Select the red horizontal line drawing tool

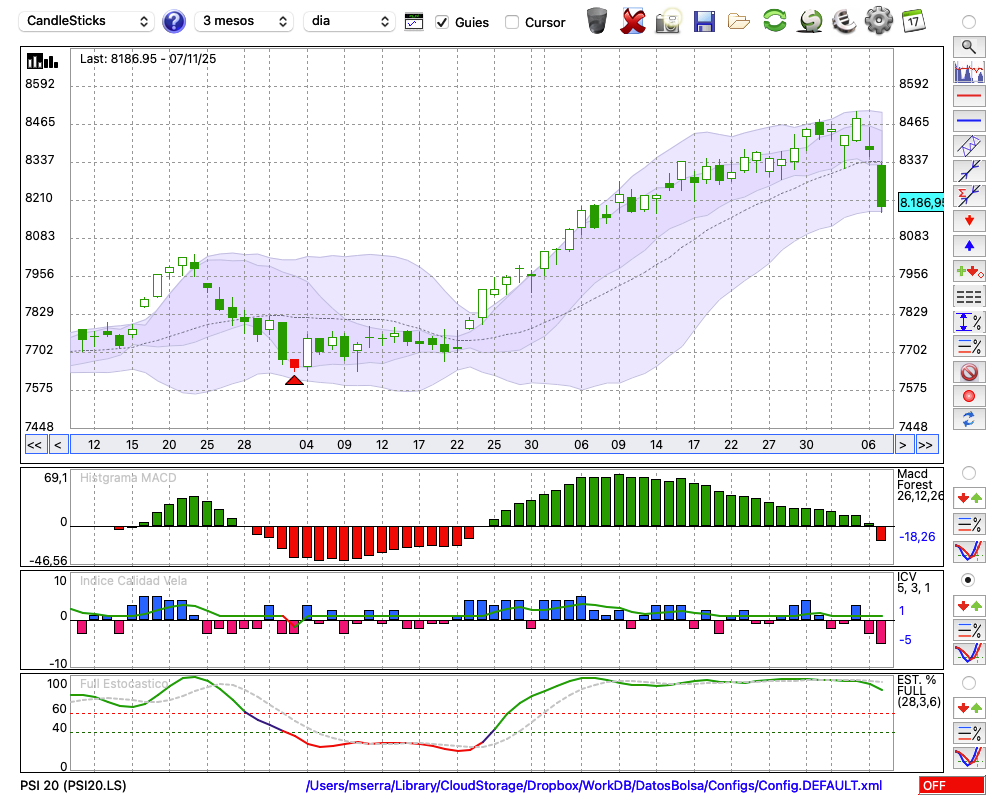[x=968, y=97]
